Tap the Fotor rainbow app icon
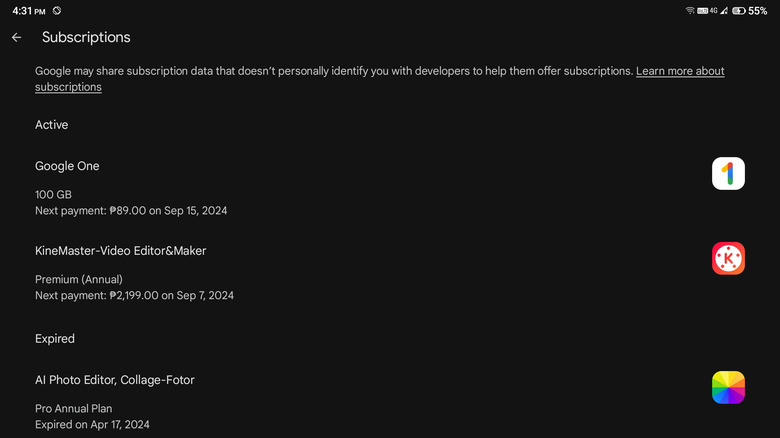This screenshot has height=438, width=780. click(x=728, y=388)
